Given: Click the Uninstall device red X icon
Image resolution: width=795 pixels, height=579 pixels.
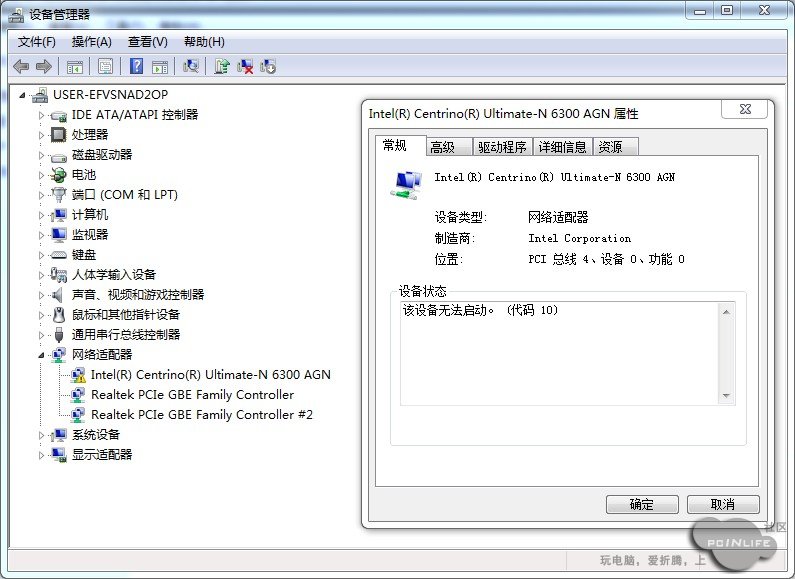Looking at the screenshot, I should pyautogui.click(x=245, y=66).
